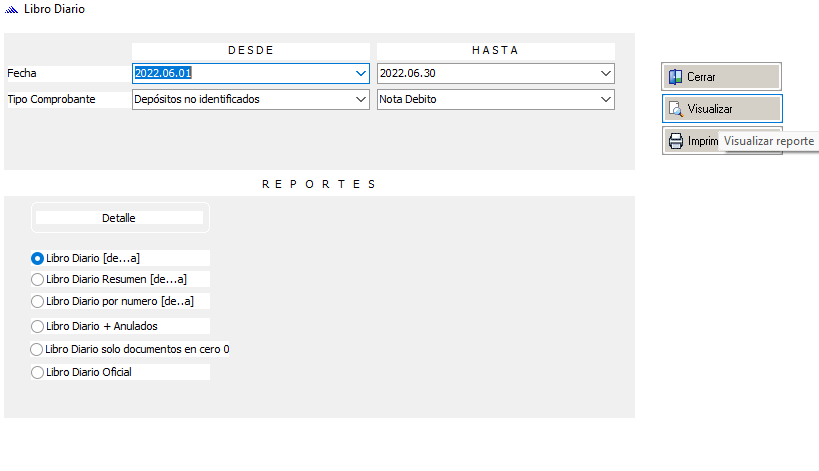Choose Libro Diario solo documentos en cero
Screen dimensions: 819x471
(38, 349)
